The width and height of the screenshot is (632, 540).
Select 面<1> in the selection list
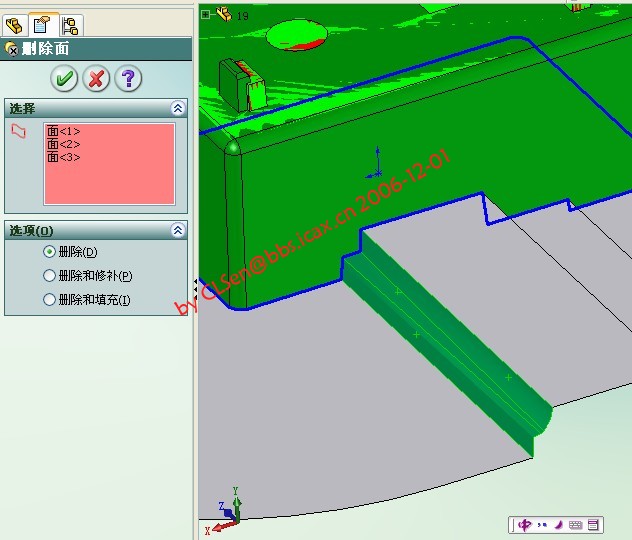click(64, 131)
